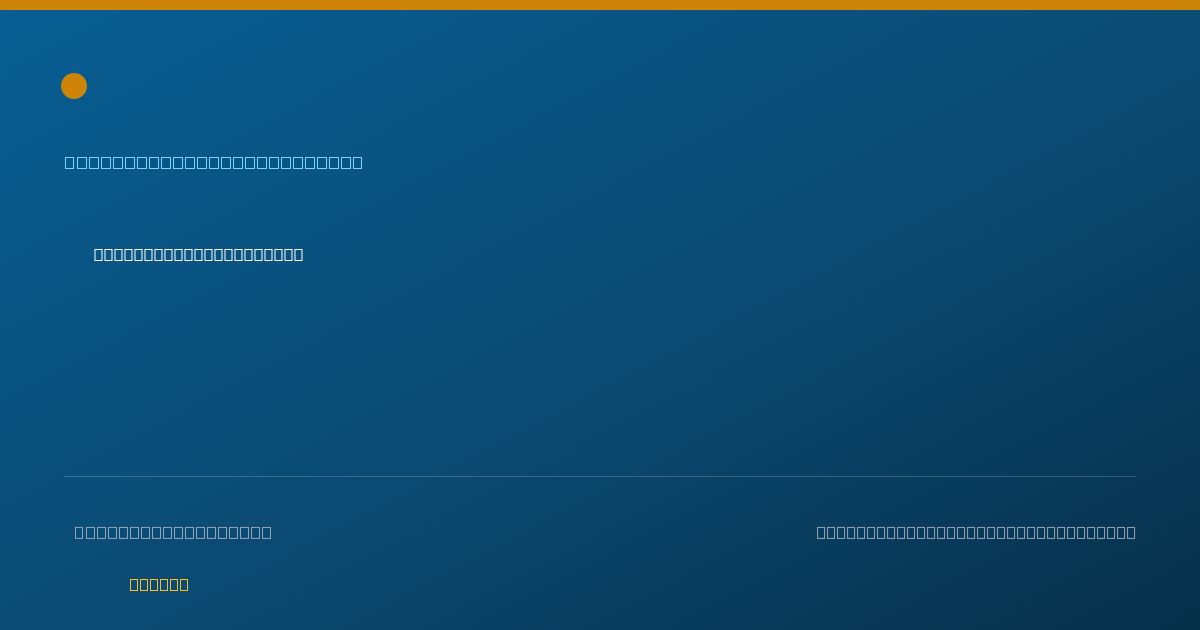Click the orange circle icon

[x=74, y=86]
